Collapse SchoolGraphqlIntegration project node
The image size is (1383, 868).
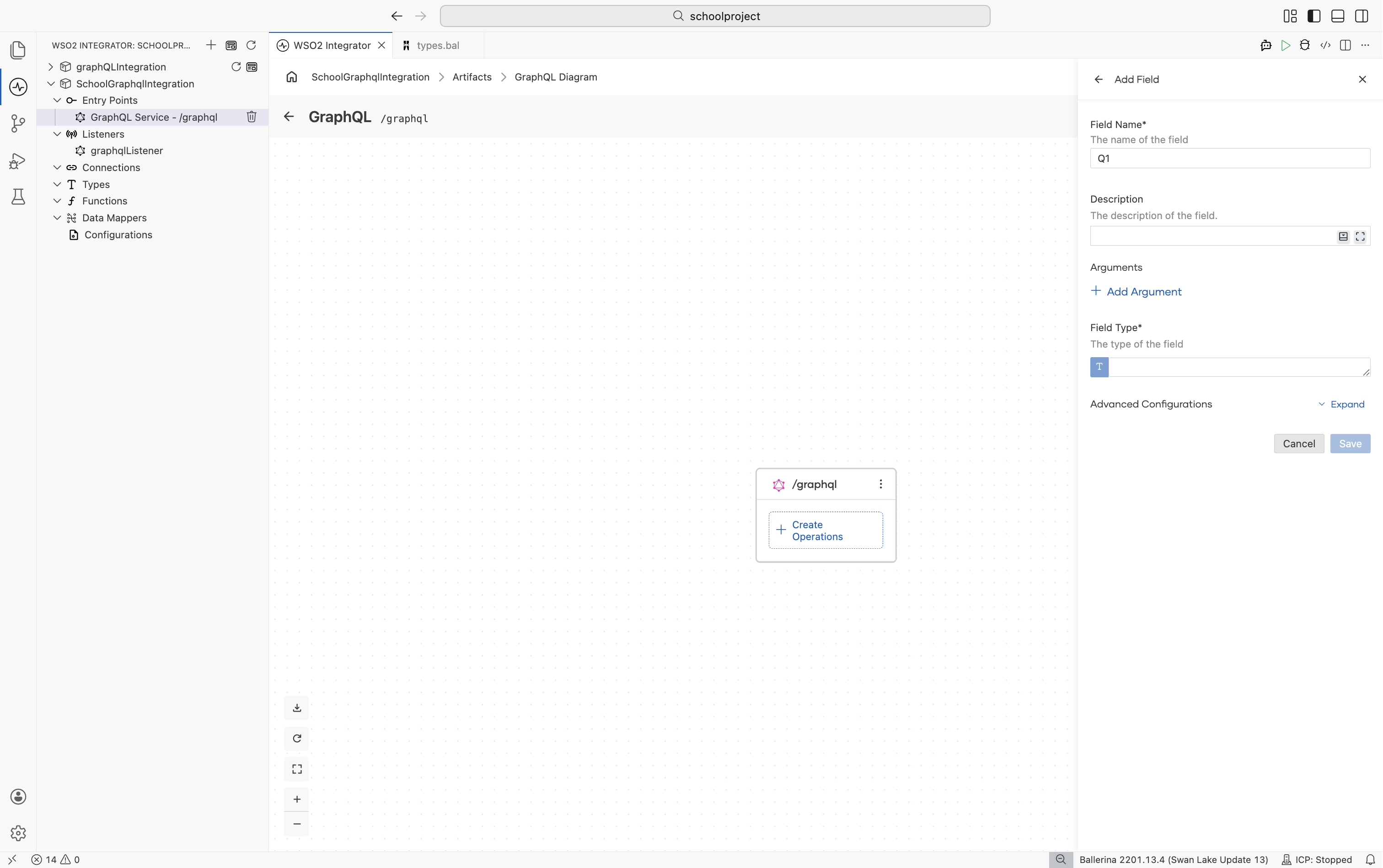(x=50, y=84)
